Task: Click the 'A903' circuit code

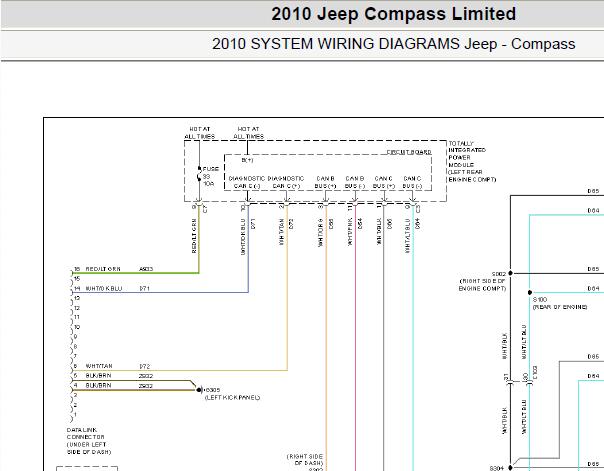Action: tap(146, 269)
